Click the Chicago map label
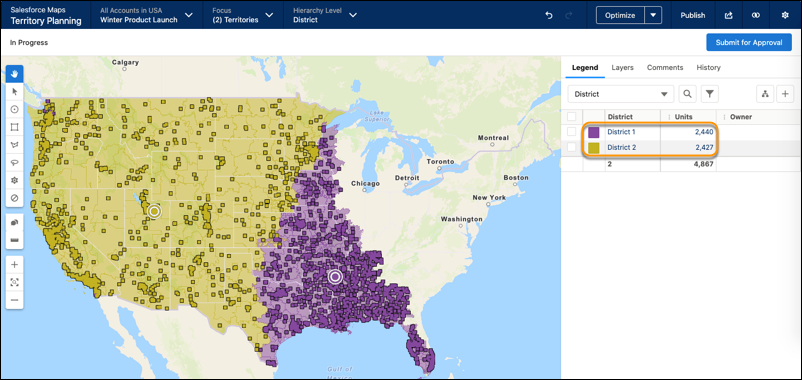Viewport: 802px width, 380px height. pyautogui.click(x=365, y=183)
